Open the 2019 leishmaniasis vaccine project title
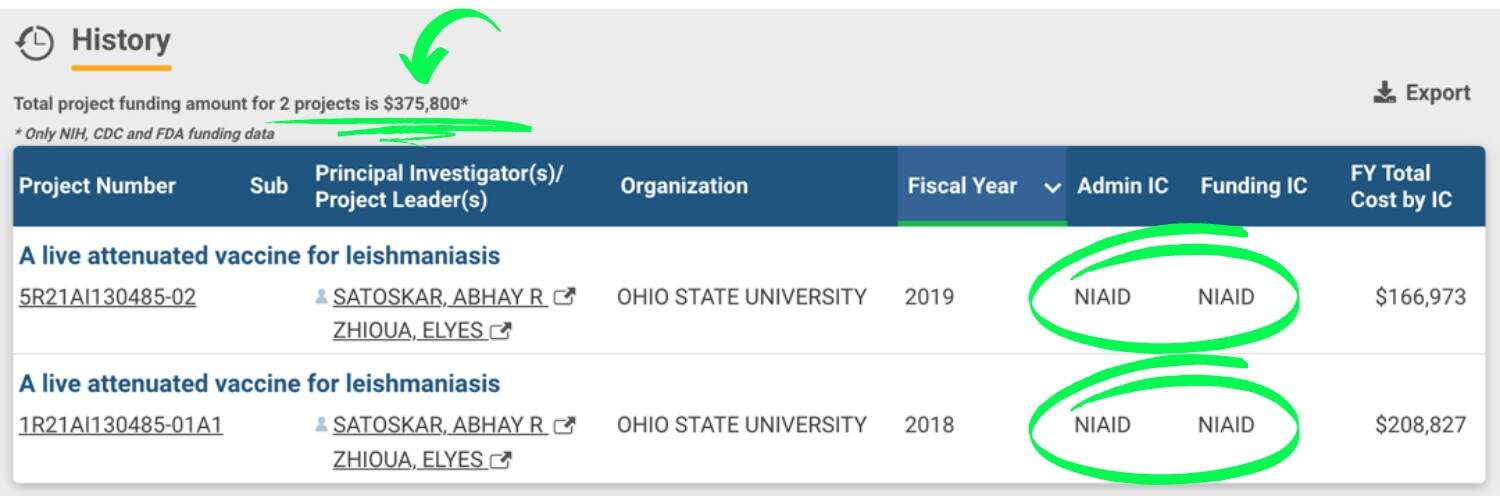The image size is (1500, 500). [x=259, y=256]
